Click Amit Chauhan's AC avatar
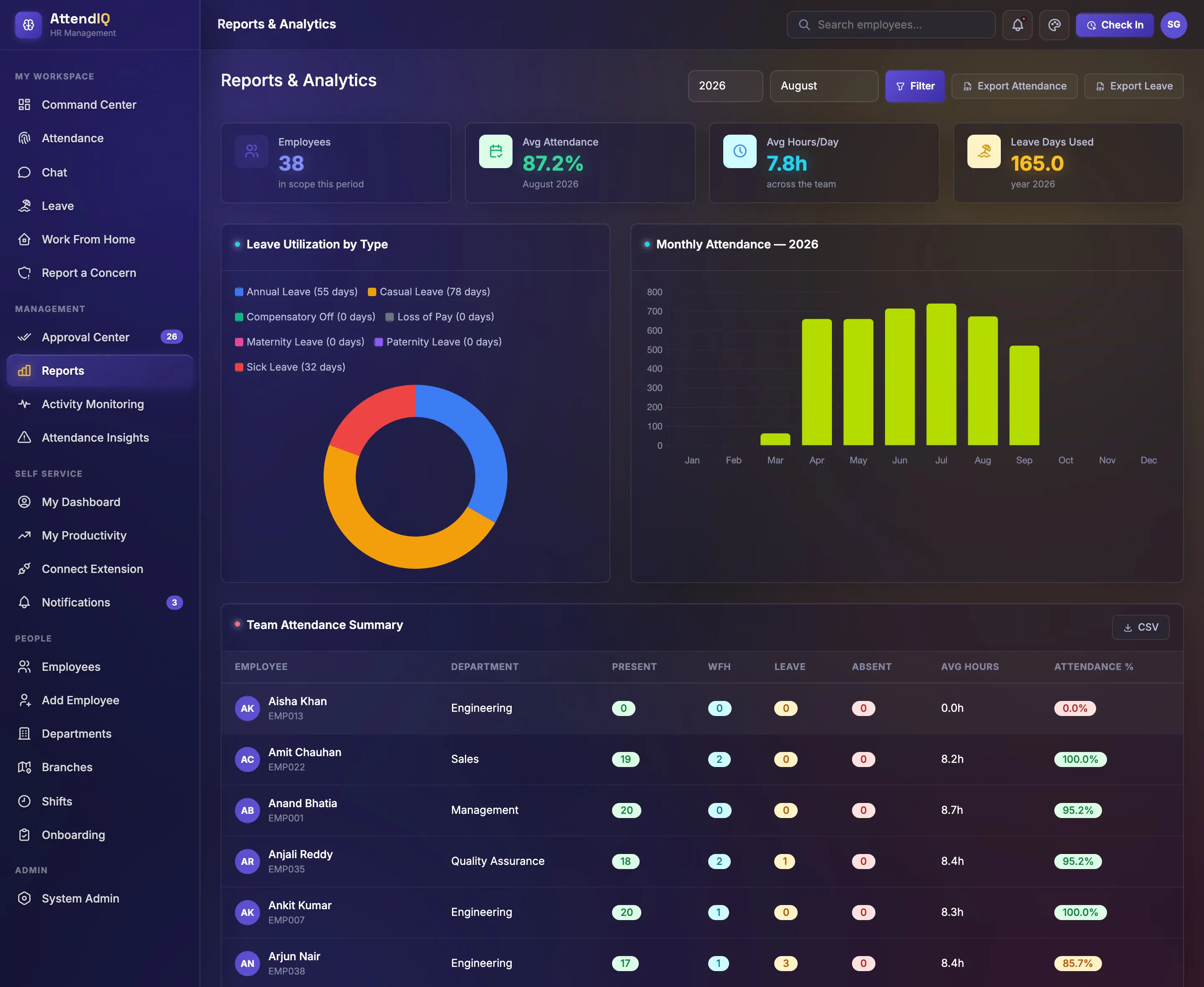Image resolution: width=1204 pixels, height=987 pixels. tap(247, 759)
